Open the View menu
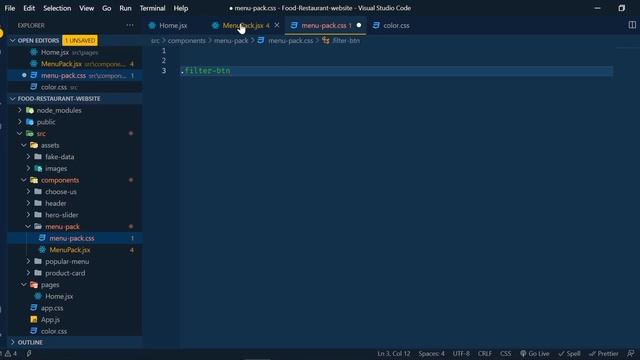This screenshot has height=360, width=640. [x=87, y=8]
